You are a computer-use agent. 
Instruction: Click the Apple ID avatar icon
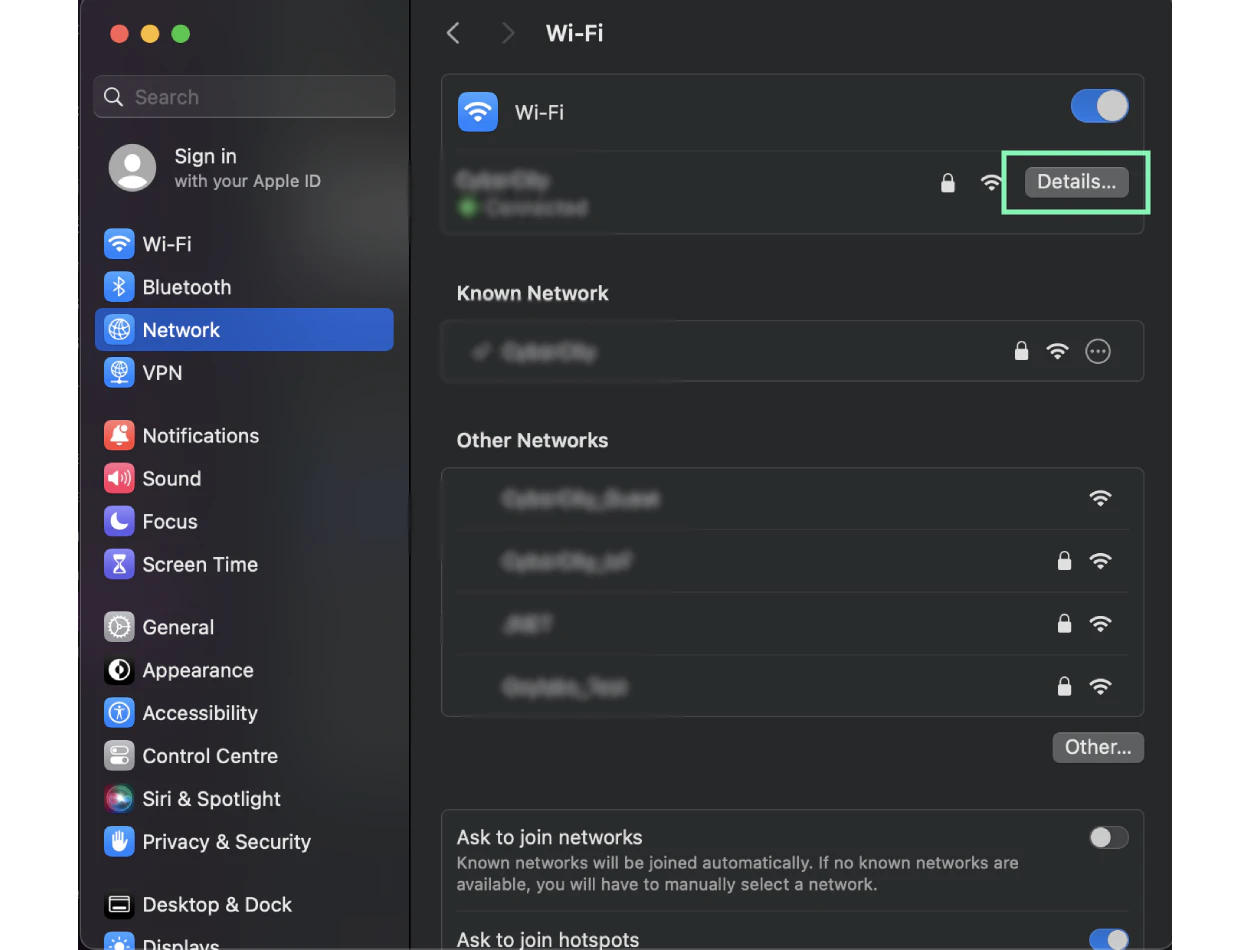pos(132,168)
